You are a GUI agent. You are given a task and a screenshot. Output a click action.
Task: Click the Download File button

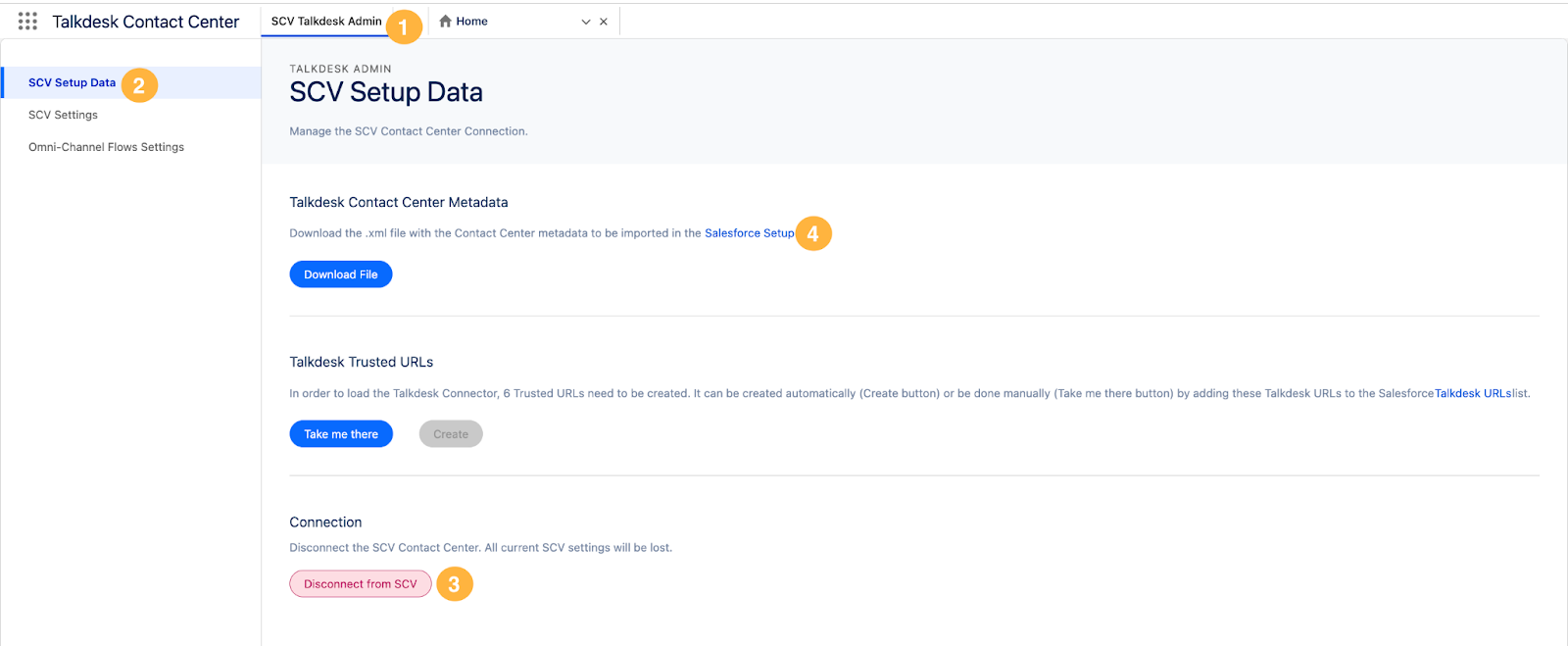pos(341,274)
